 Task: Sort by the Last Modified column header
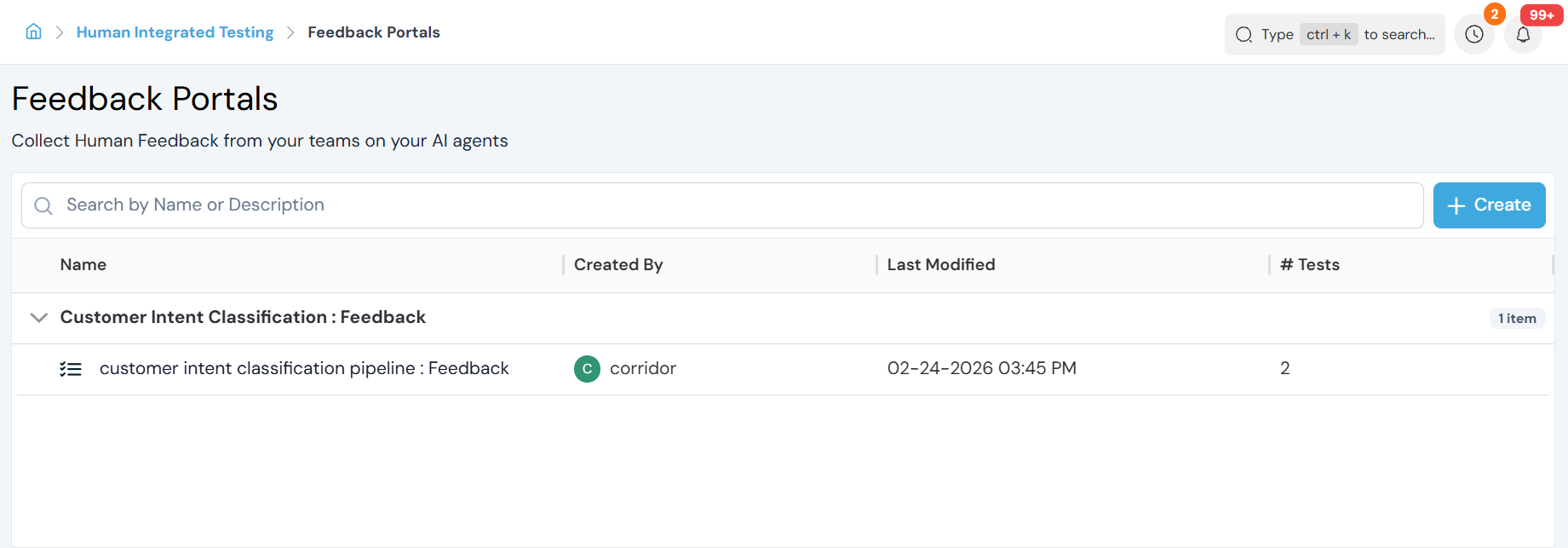click(940, 265)
